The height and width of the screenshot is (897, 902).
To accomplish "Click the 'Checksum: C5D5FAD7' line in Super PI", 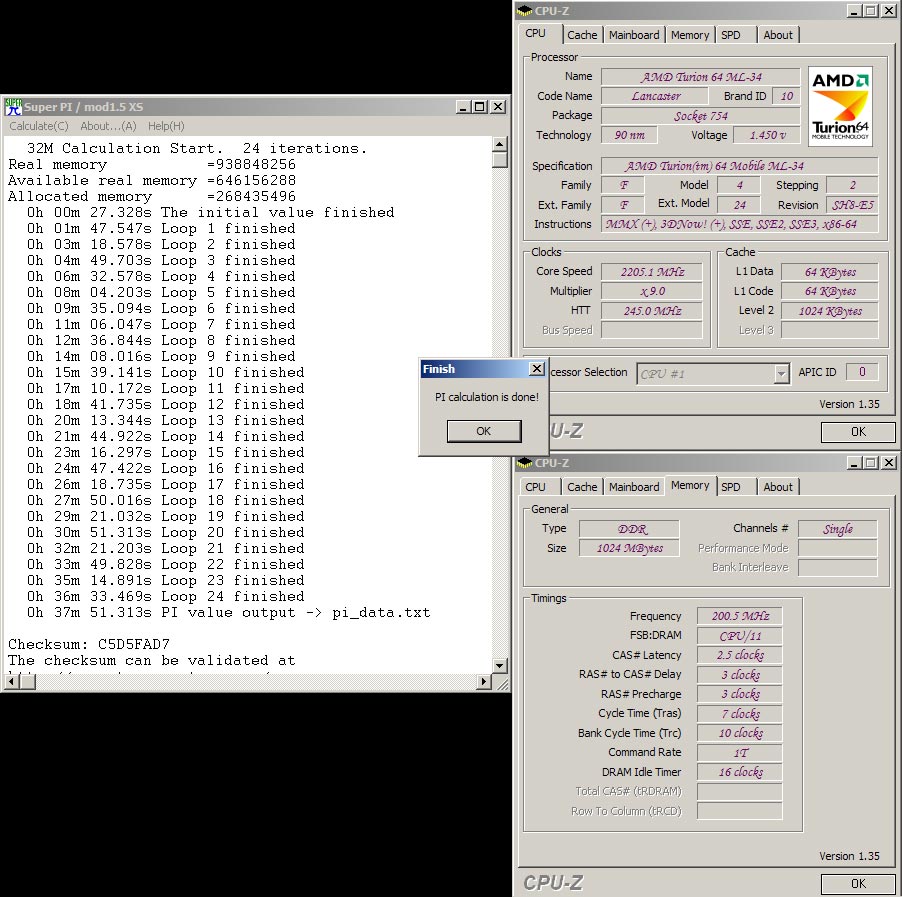I will coord(89,644).
